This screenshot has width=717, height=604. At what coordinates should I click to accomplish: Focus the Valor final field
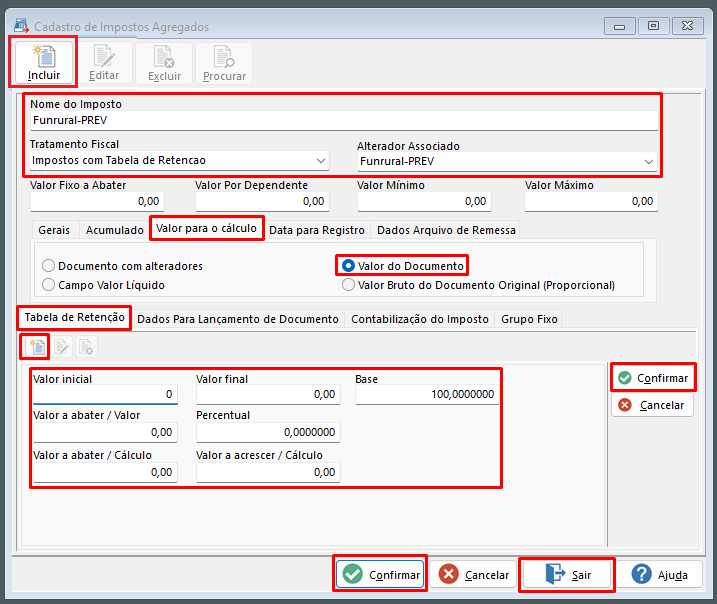(268, 395)
